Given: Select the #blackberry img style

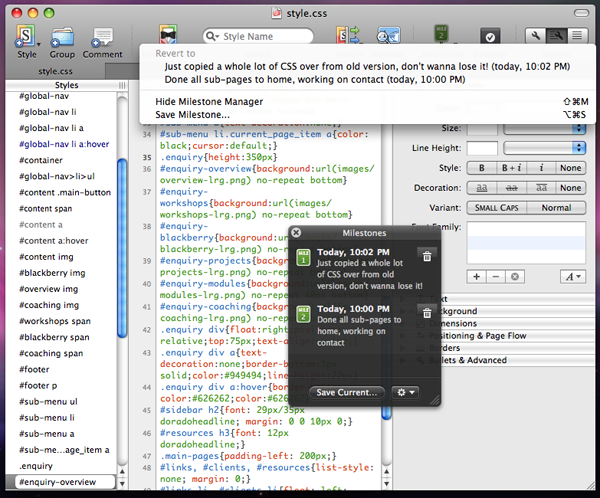Looking at the screenshot, I should pyautogui.click(x=52, y=273).
